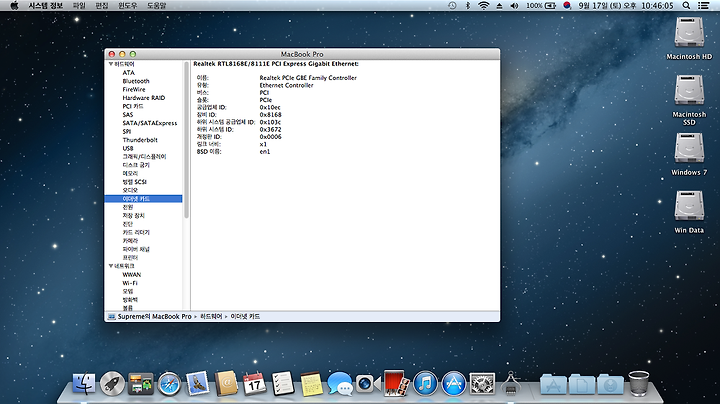Select USB in the sidebar
This screenshot has width=720, height=404.
128,148
